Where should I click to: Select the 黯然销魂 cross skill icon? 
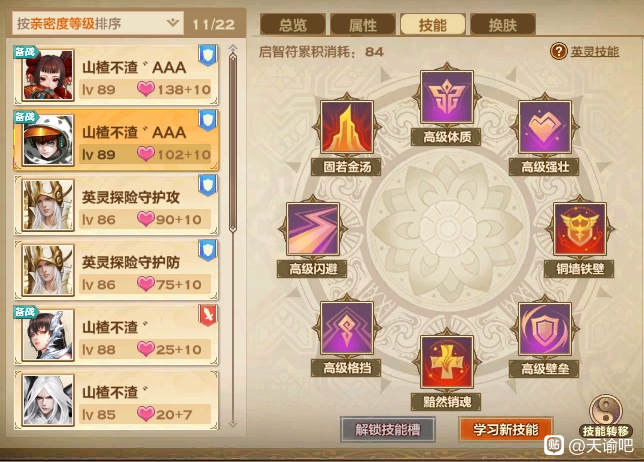(447, 362)
